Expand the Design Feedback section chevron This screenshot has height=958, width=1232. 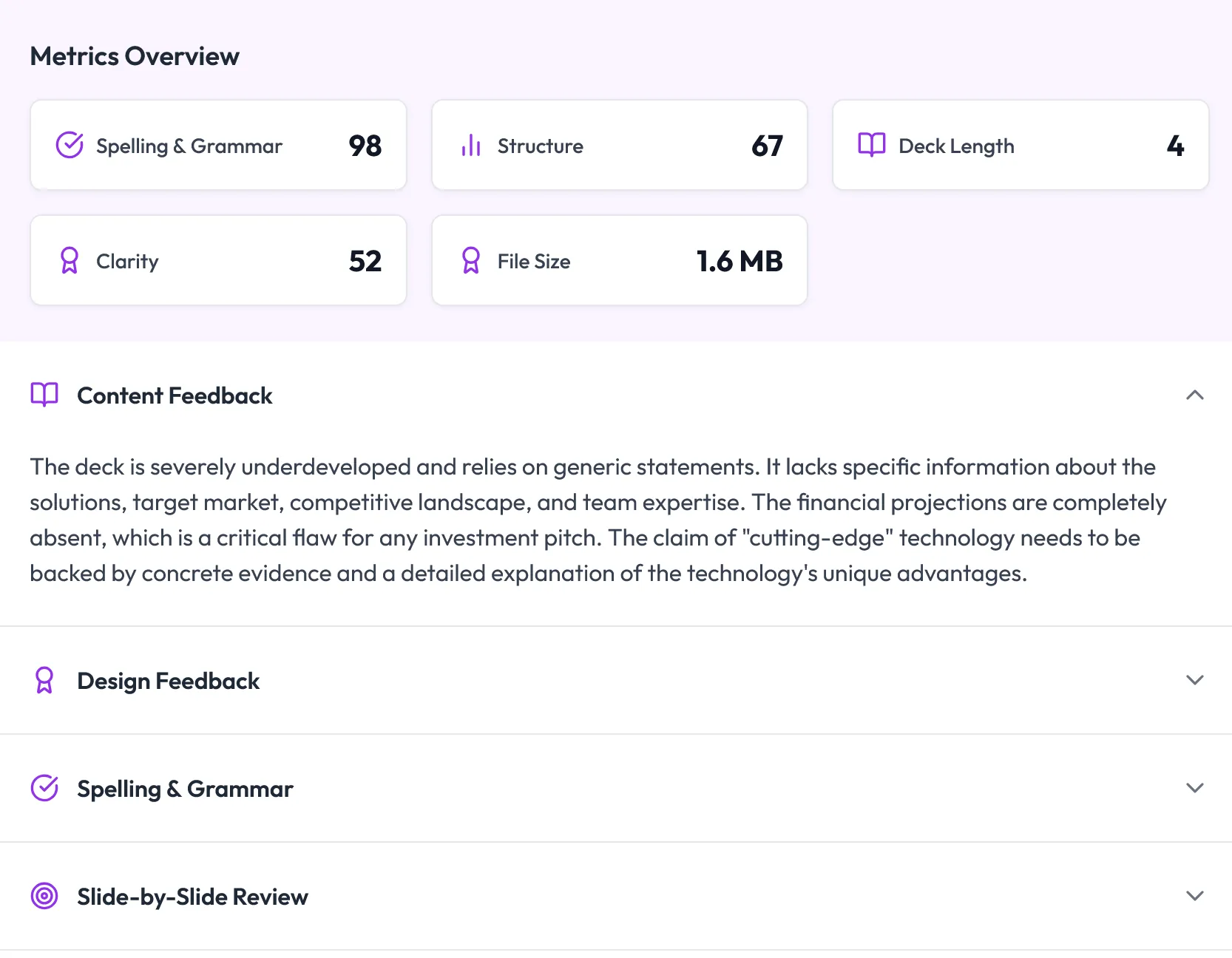coord(1195,680)
